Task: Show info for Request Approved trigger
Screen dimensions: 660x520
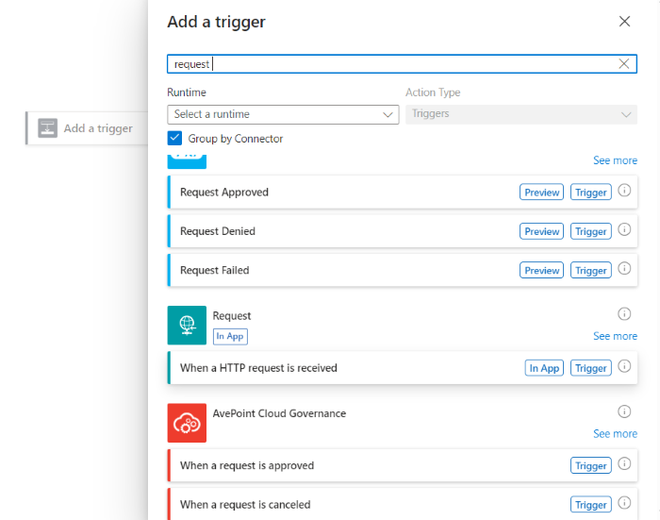Action: (x=624, y=191)
